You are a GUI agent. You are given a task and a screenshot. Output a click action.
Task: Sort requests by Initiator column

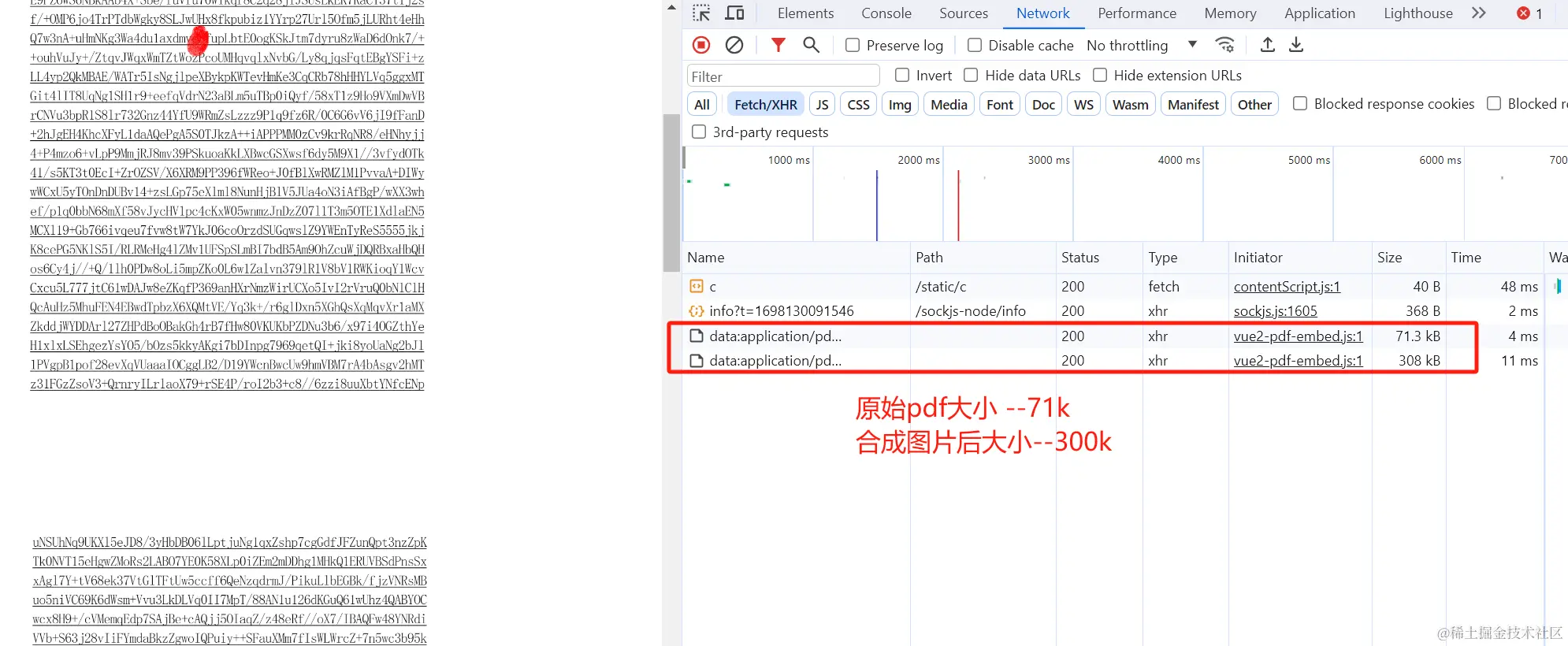point(1300,258)
